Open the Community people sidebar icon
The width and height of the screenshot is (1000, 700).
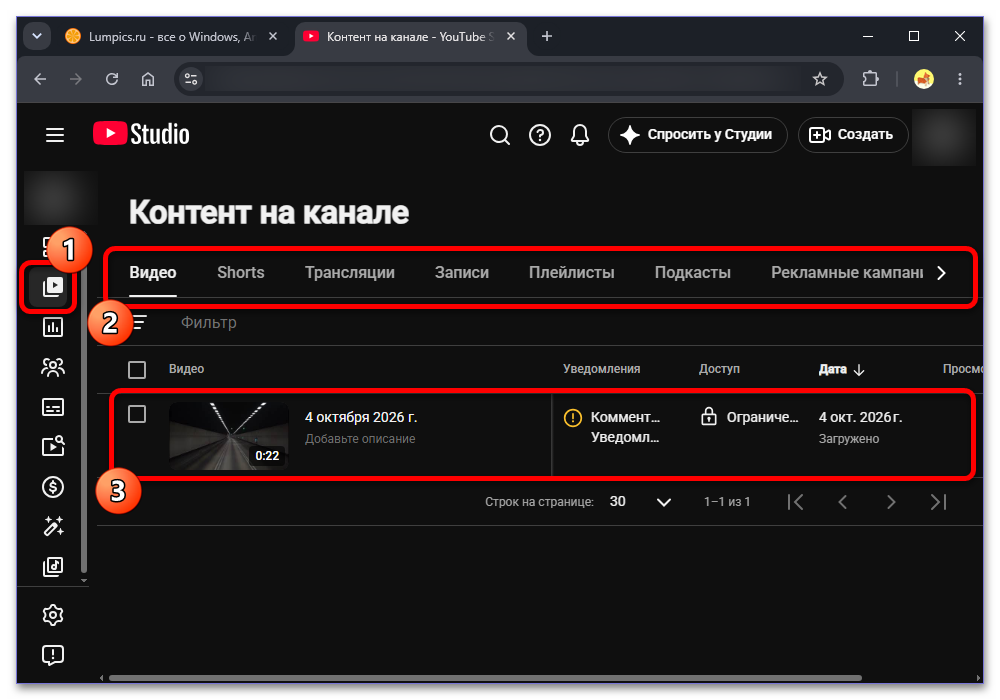(53, 367)
